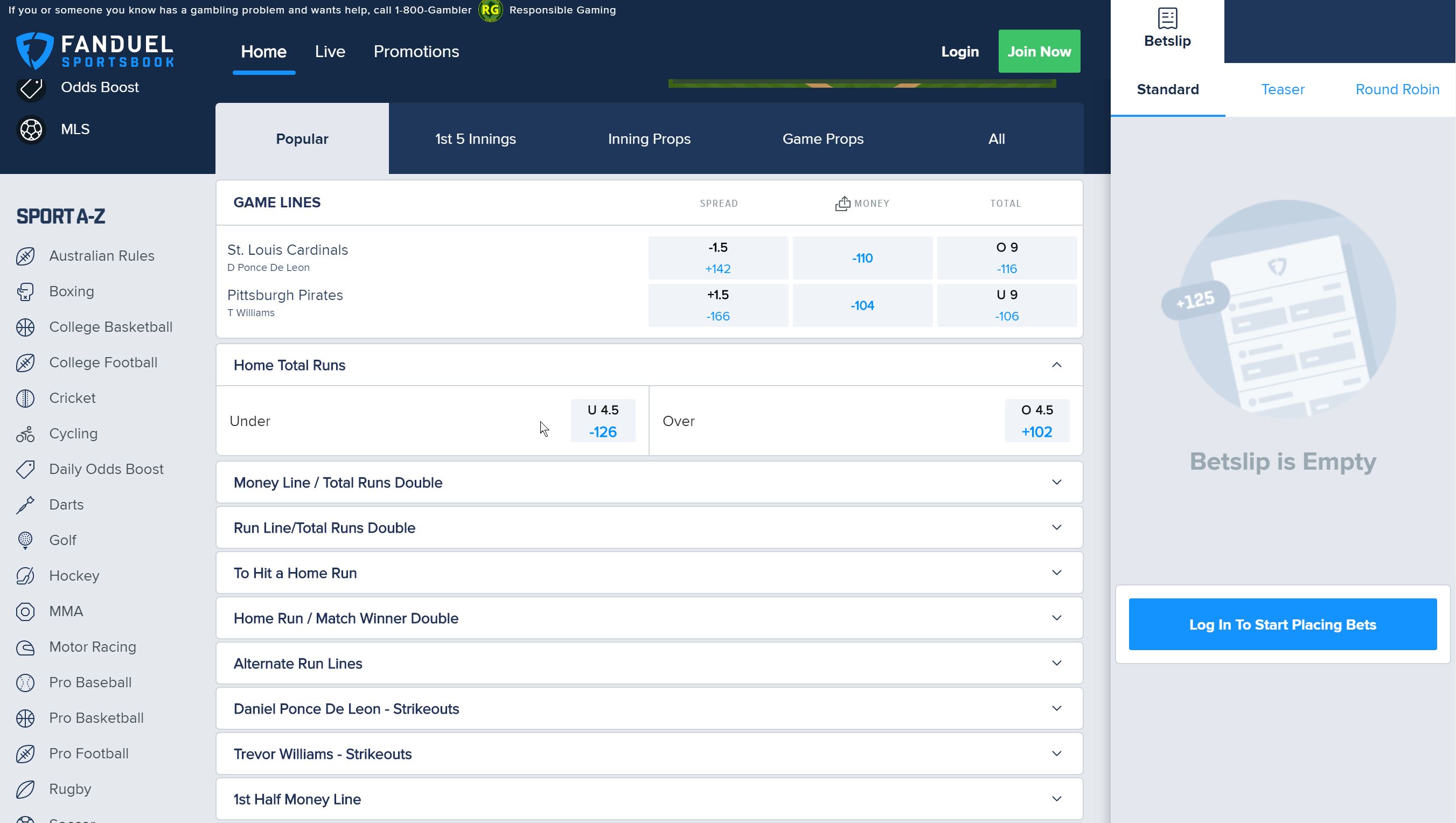
Task: Click the Pittsburgh Pirates team name
Action: [x=285, y=295]
